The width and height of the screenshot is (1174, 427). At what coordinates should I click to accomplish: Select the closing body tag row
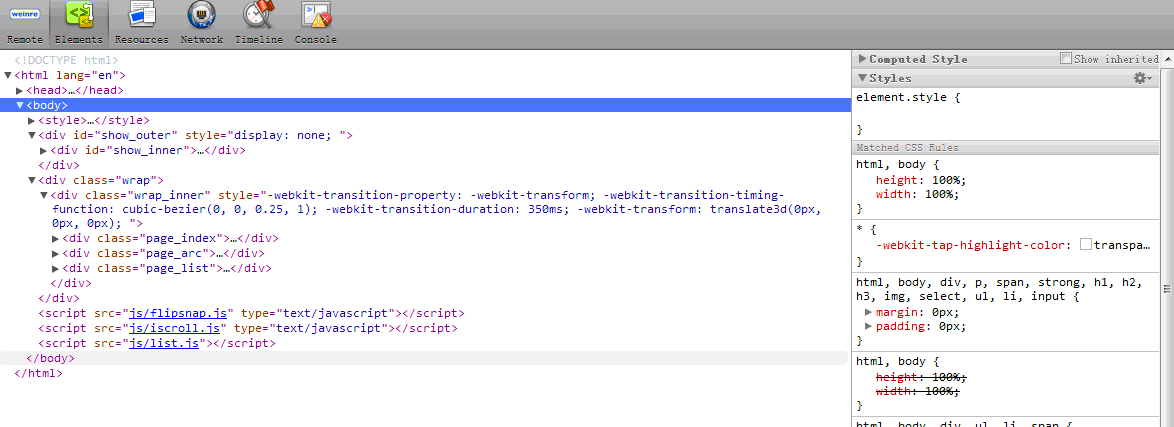click(424, 358)
